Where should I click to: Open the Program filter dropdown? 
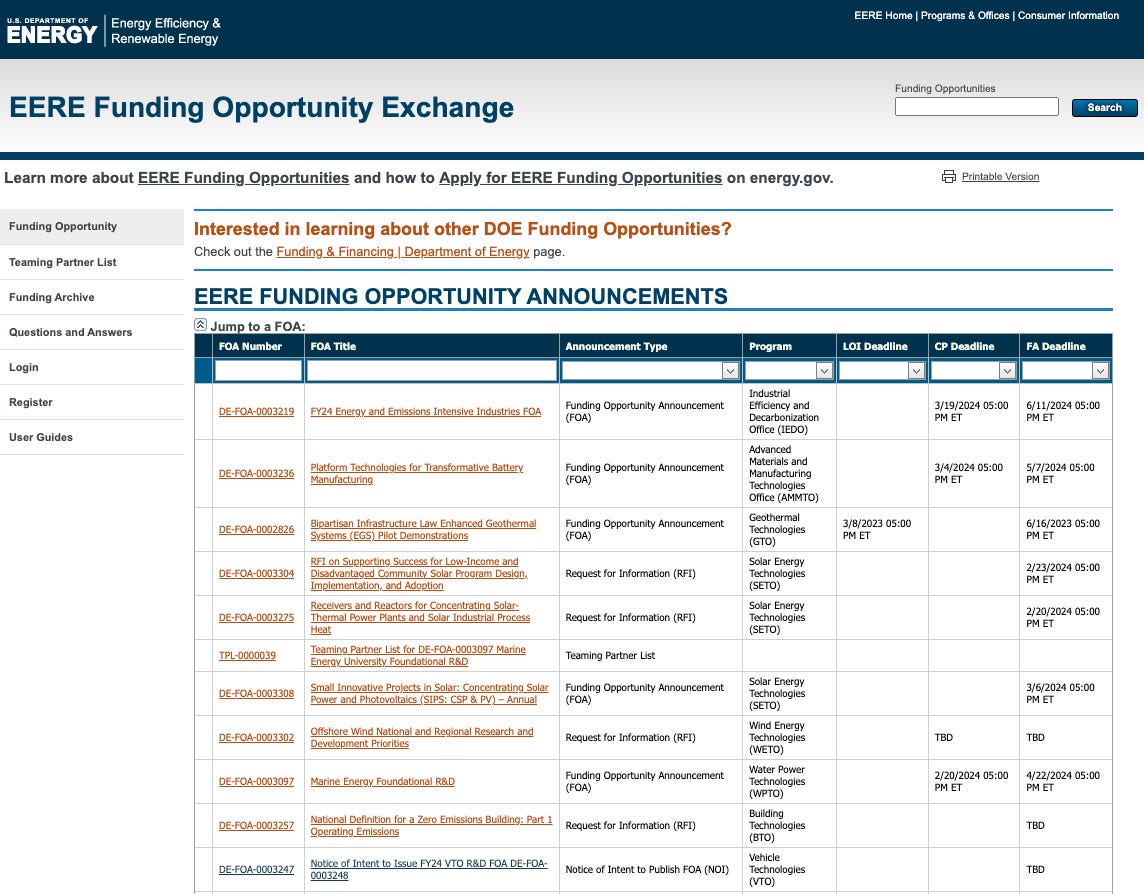[x=824, y=371]
